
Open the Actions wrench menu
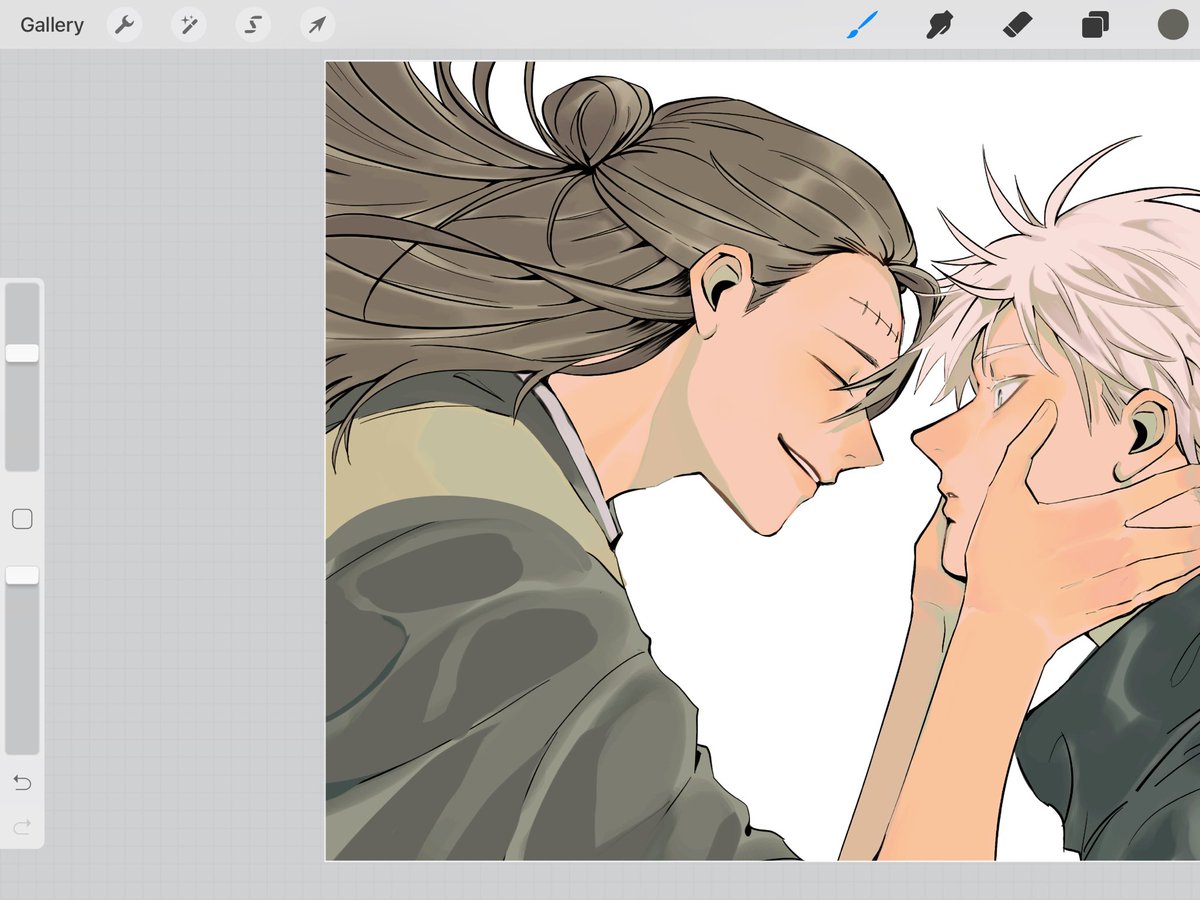point(124,25)
